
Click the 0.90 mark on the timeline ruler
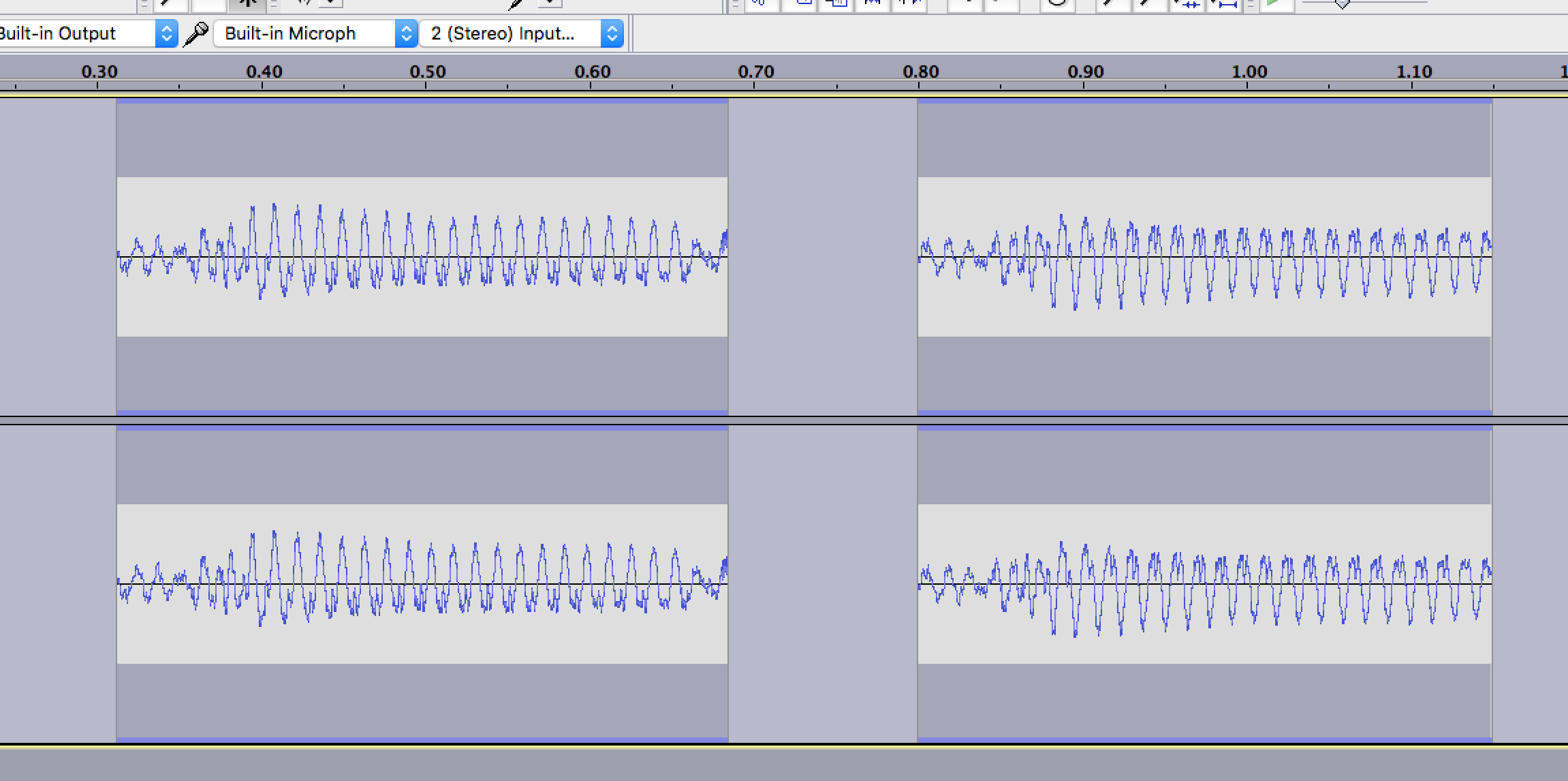1086,72
